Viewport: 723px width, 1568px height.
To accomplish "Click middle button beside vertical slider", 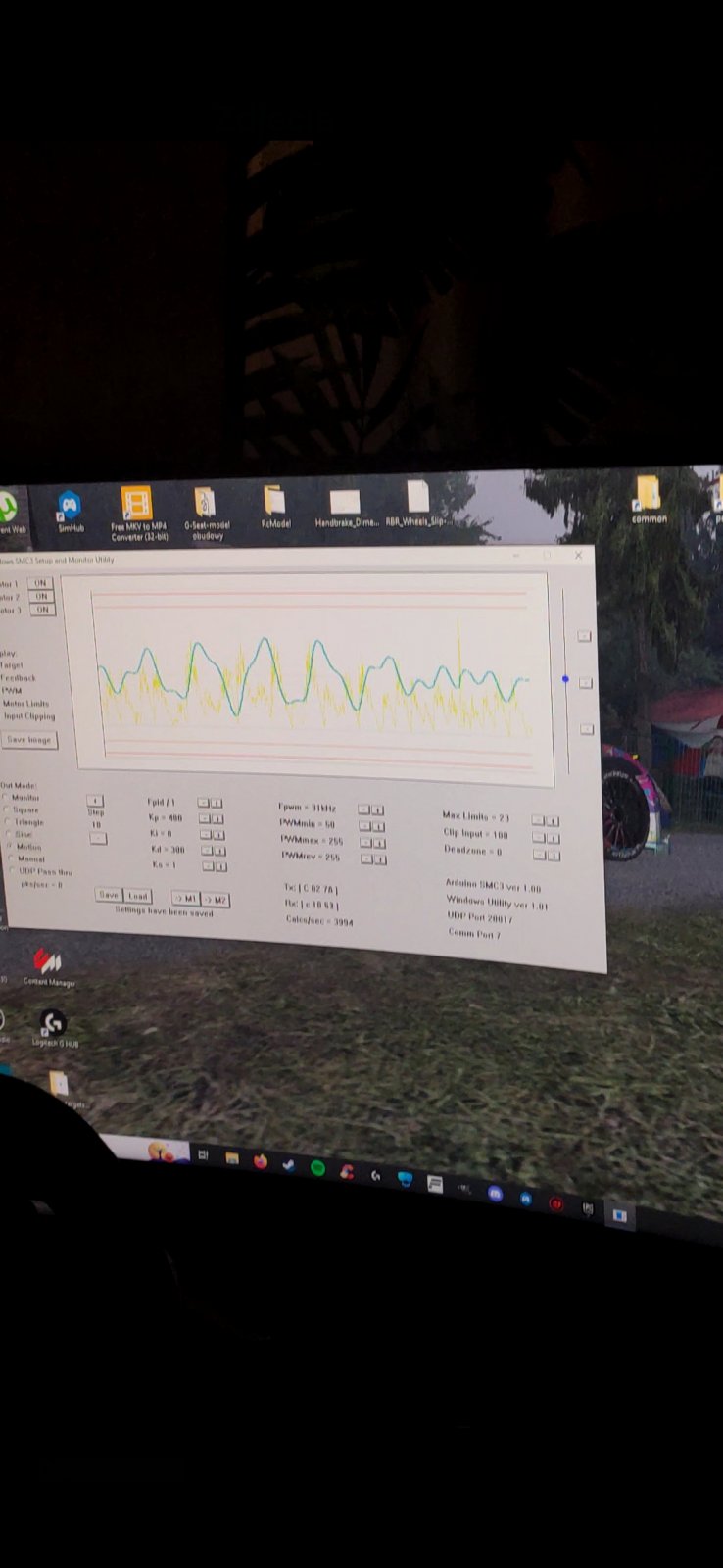I will 586,682.
